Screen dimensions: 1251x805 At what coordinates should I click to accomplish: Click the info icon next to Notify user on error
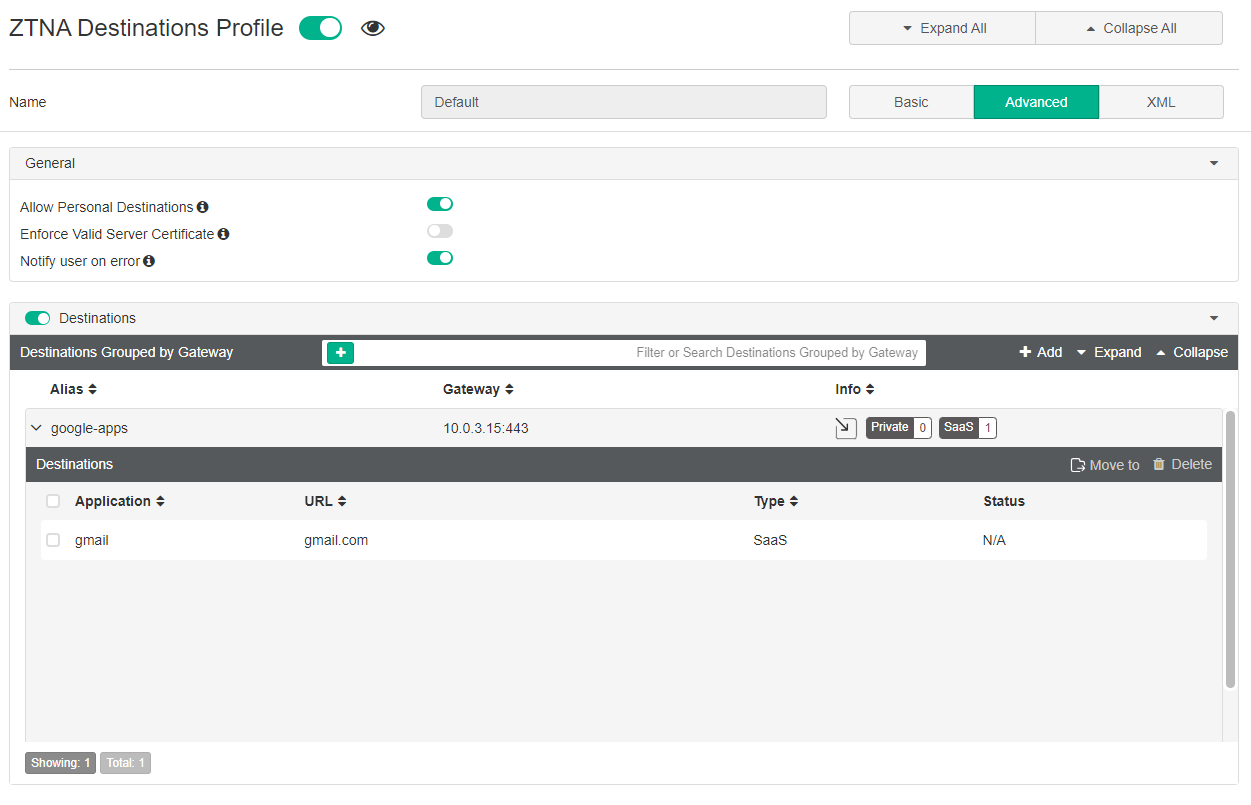coord(148,261)
